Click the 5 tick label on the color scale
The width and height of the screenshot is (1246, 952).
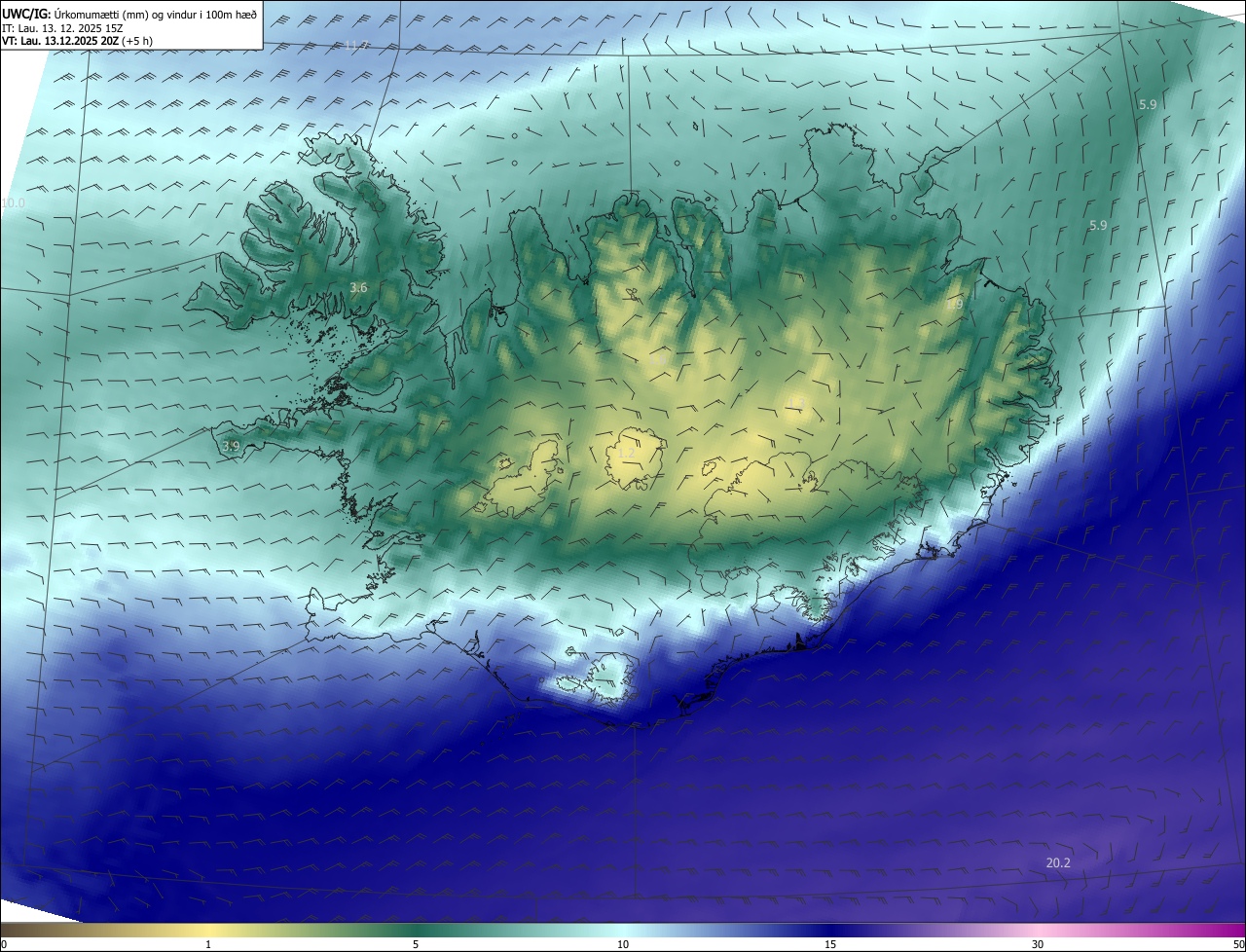416,944
